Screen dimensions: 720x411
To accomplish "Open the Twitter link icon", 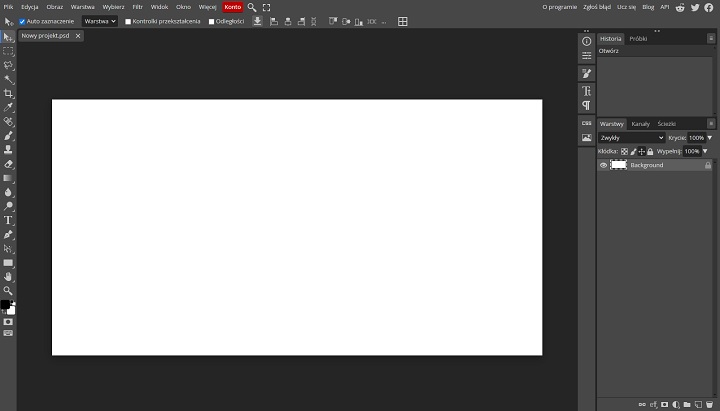I will 695,7.
